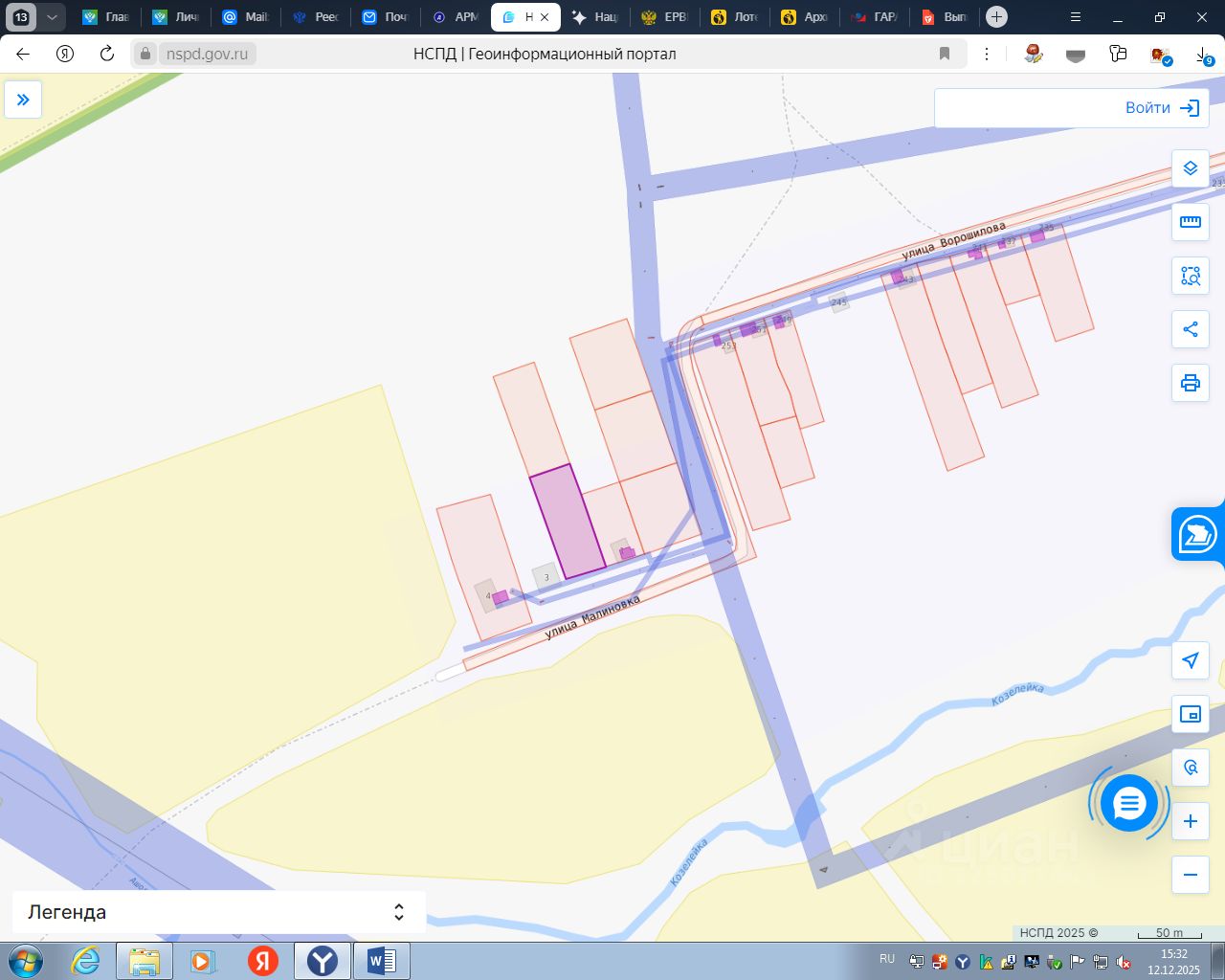Viewport: 1225px width, 980px height.
Task: Select the highlighted purple land parcel
Action: point(568,522)
